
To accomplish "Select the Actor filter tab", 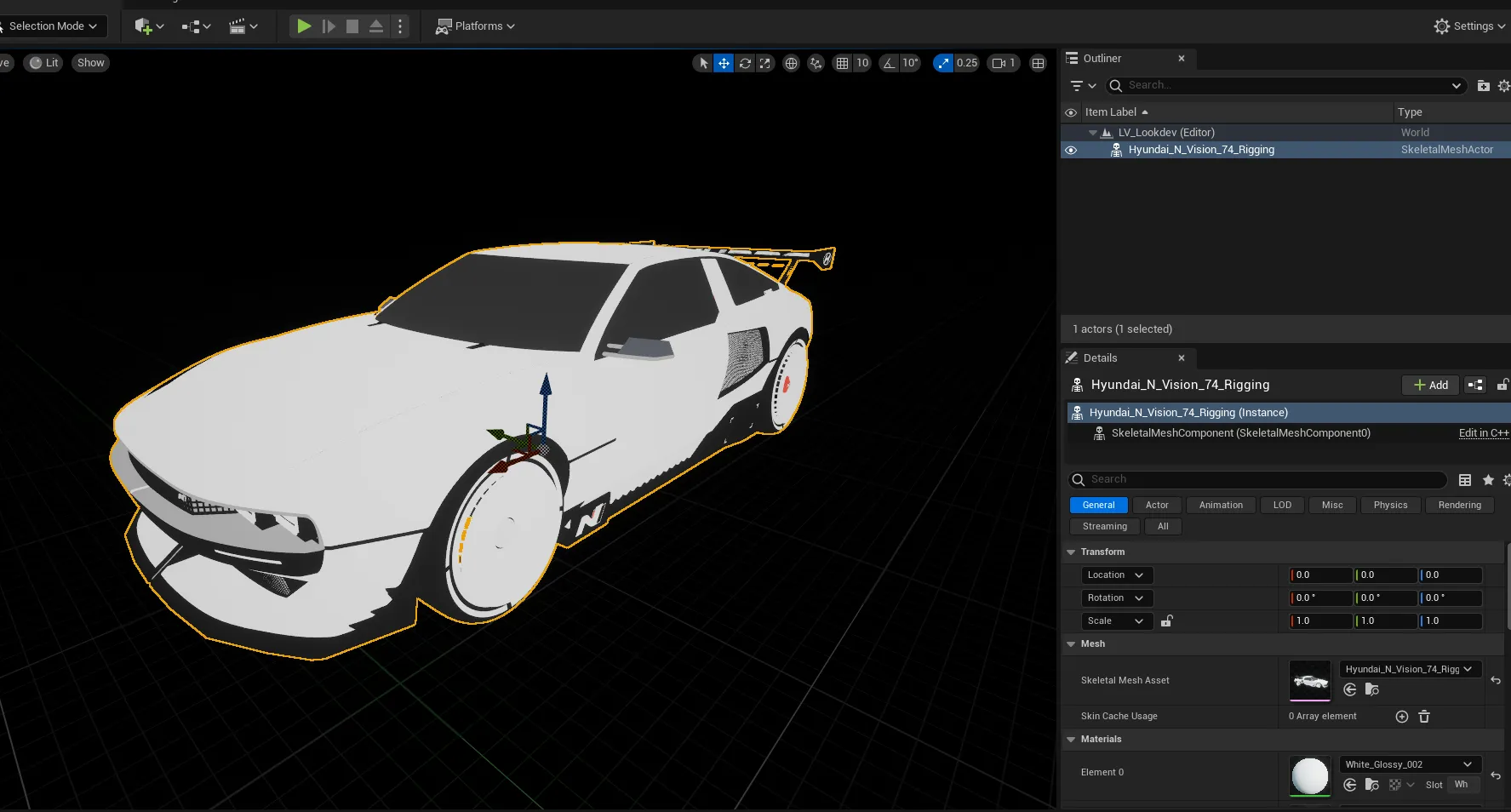I will [x=1157, y=506].
